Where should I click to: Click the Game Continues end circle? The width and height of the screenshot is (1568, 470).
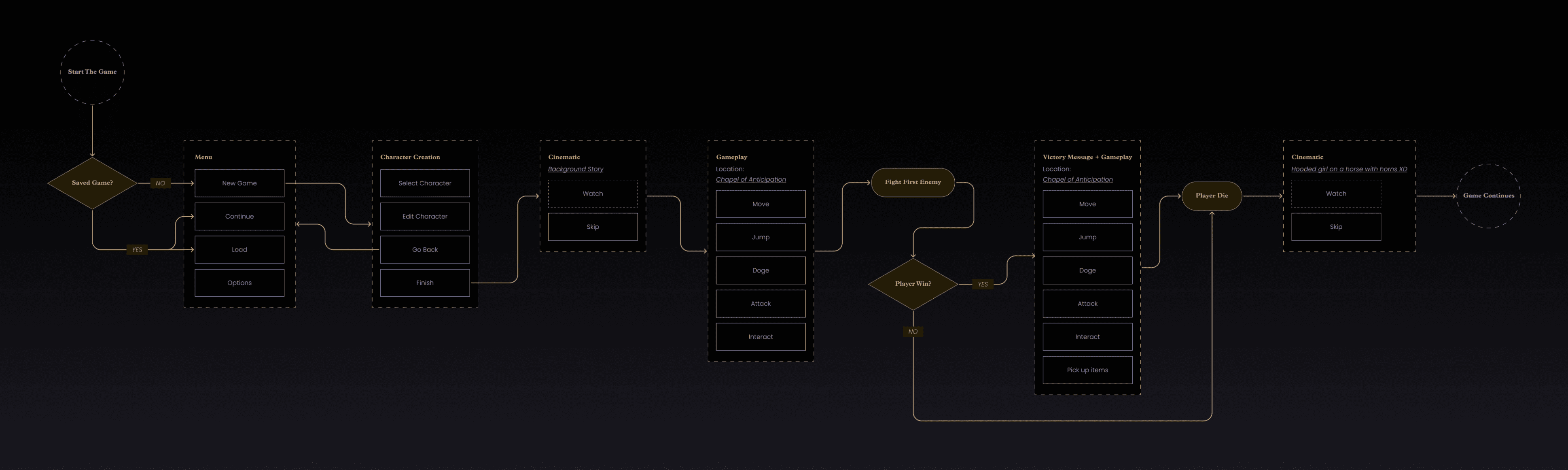1488,196
